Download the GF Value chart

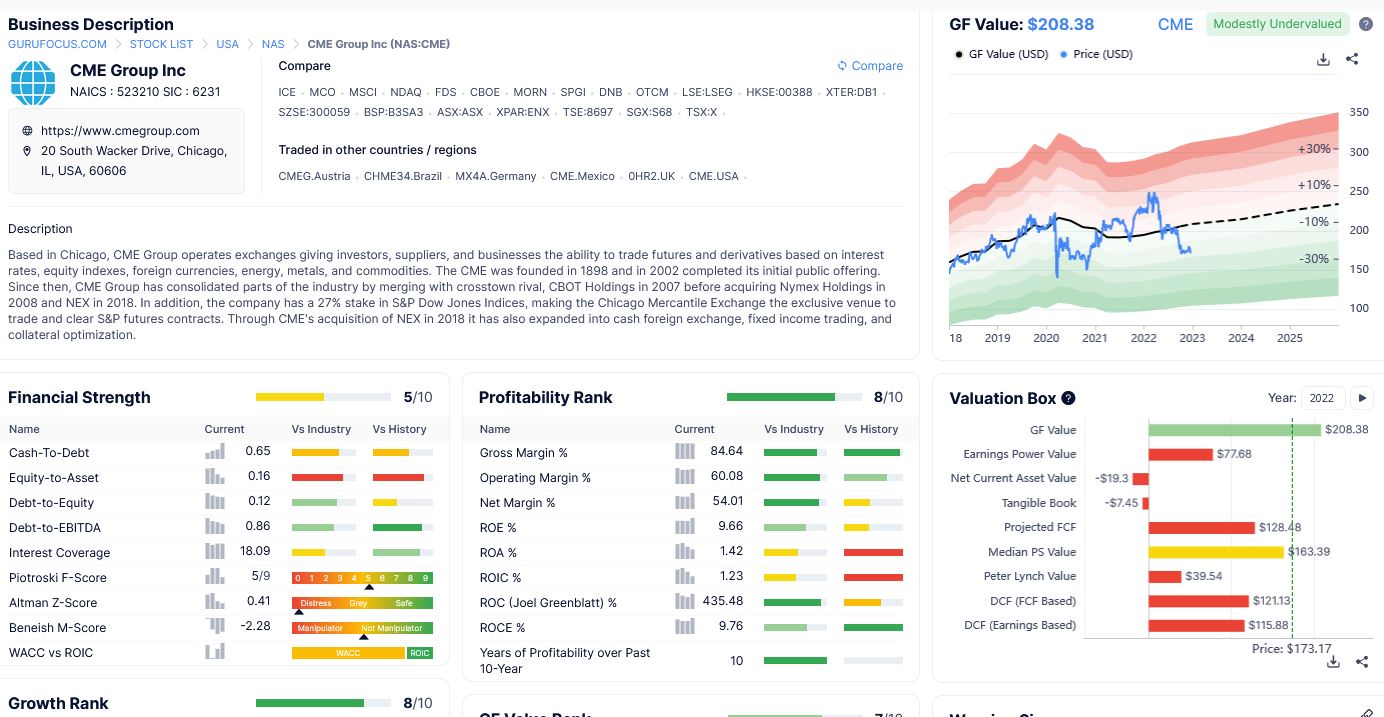[1323, 59]
